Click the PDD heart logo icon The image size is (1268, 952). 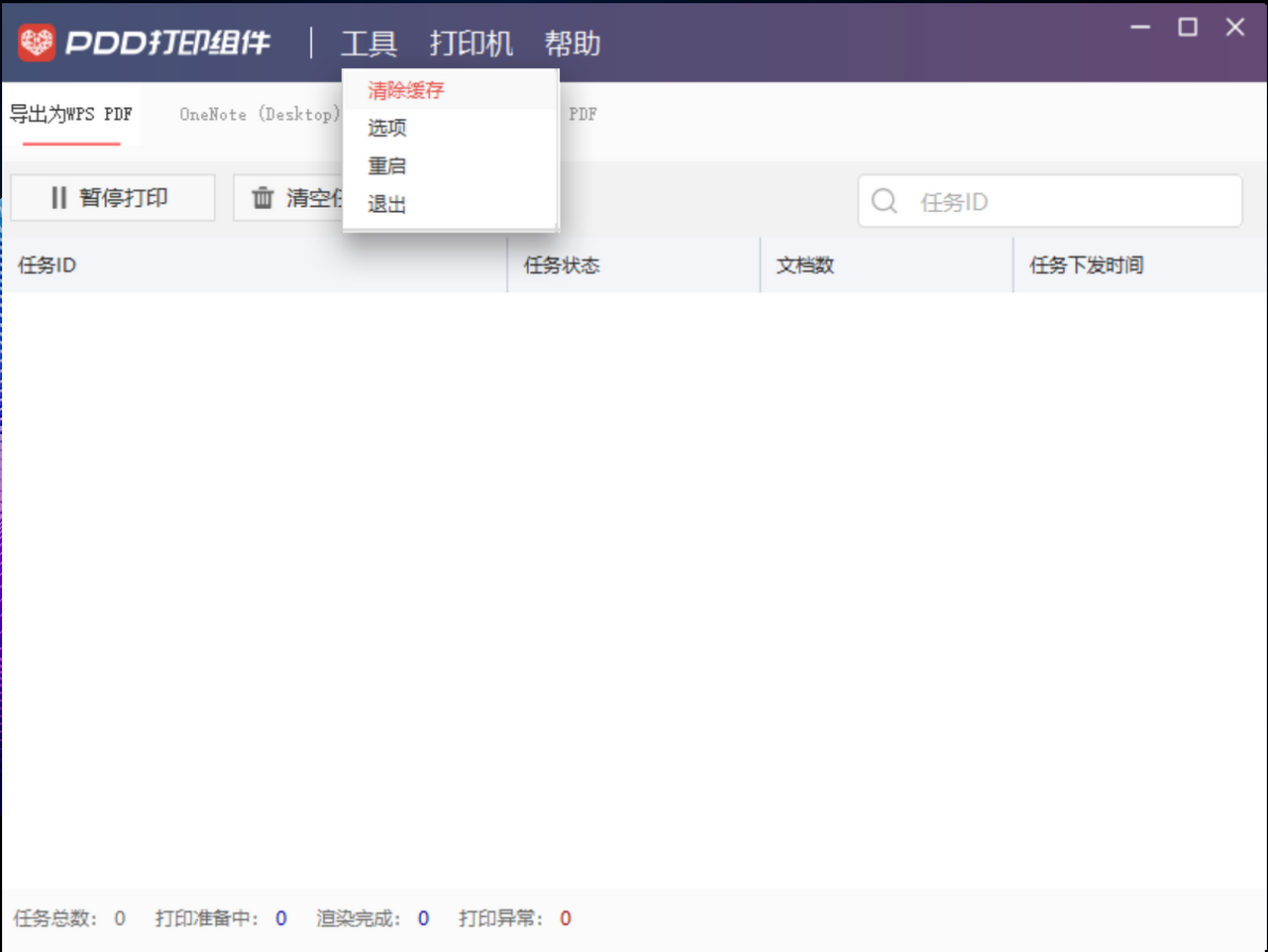point(38,42)
